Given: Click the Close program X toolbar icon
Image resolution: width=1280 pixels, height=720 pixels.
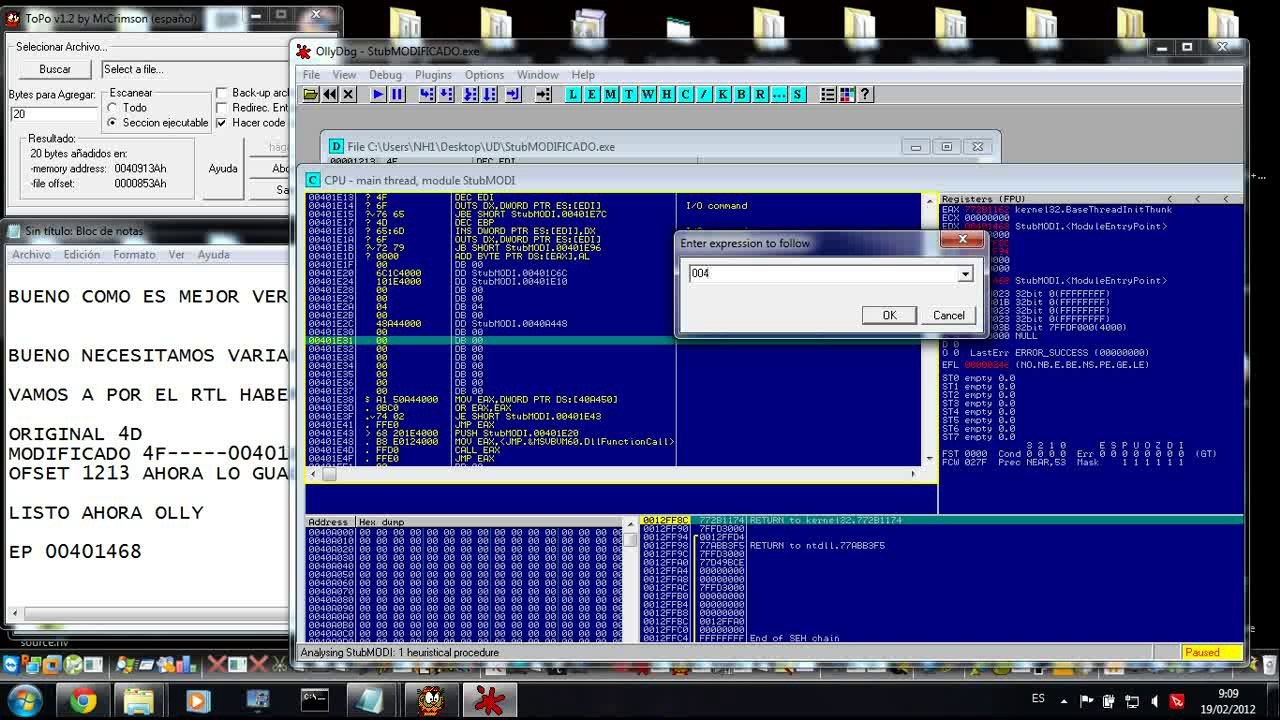Looking at the screenshot, I should 348,94.
